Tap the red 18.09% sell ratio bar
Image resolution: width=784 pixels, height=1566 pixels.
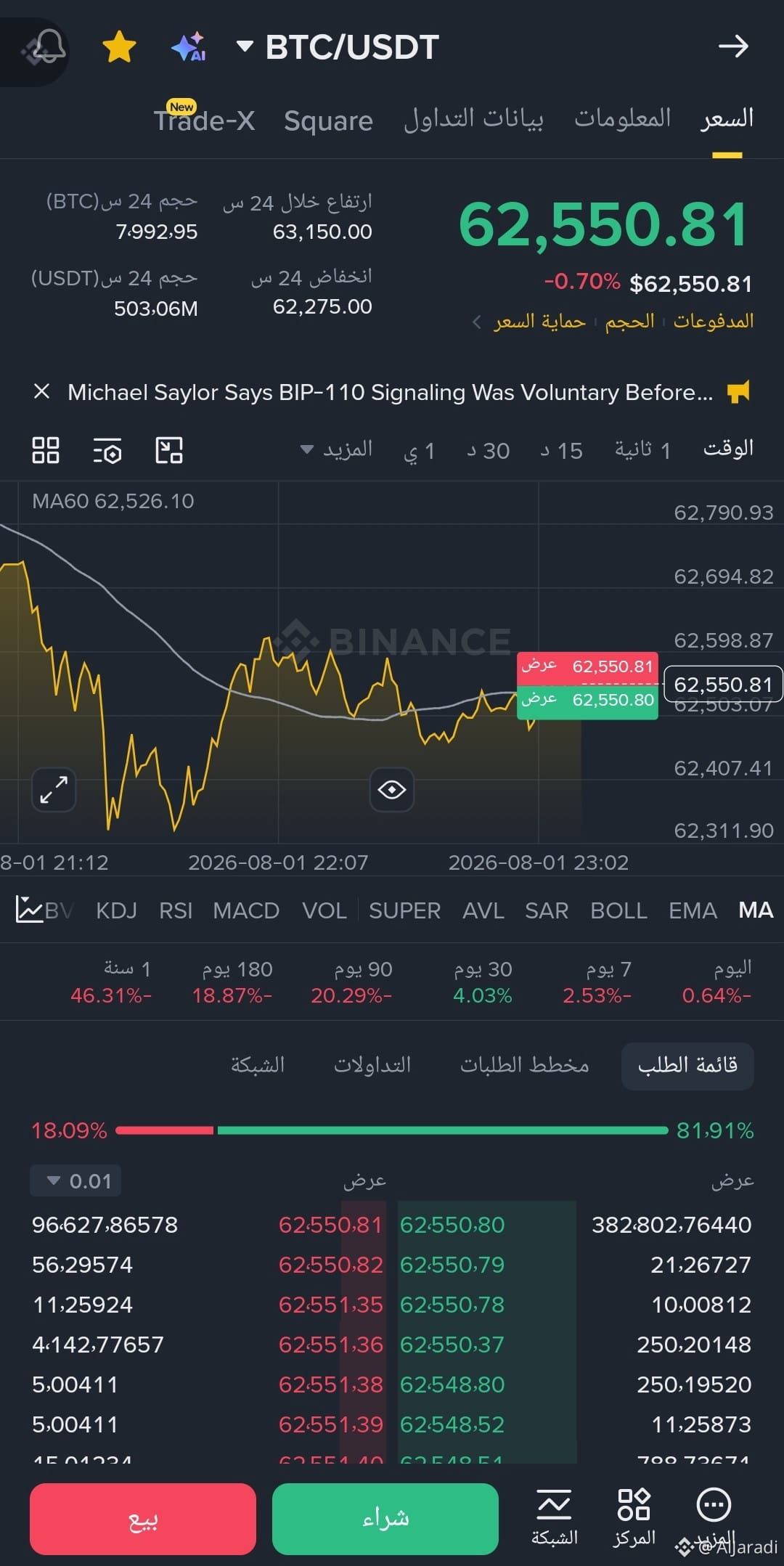pos(164,1130)
